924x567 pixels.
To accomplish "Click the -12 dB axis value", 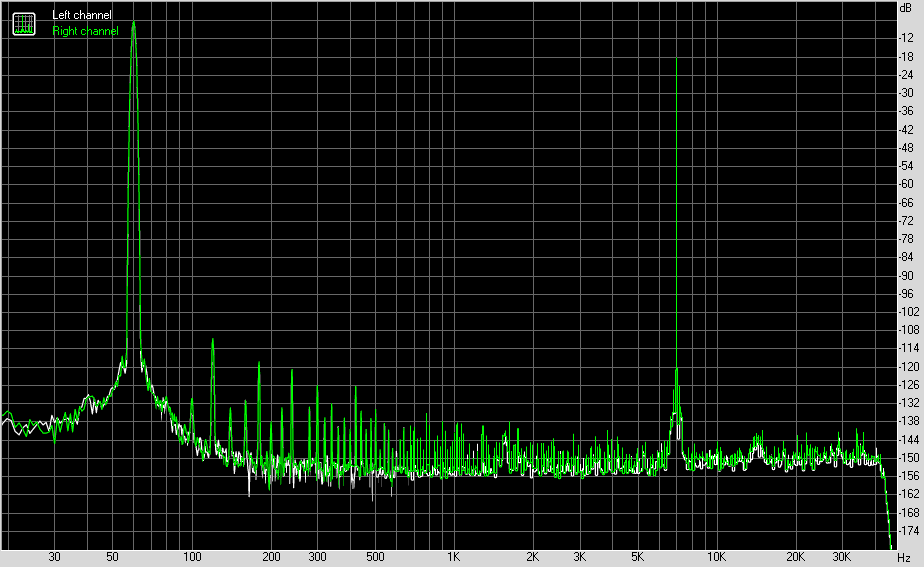I will point(906,38).
